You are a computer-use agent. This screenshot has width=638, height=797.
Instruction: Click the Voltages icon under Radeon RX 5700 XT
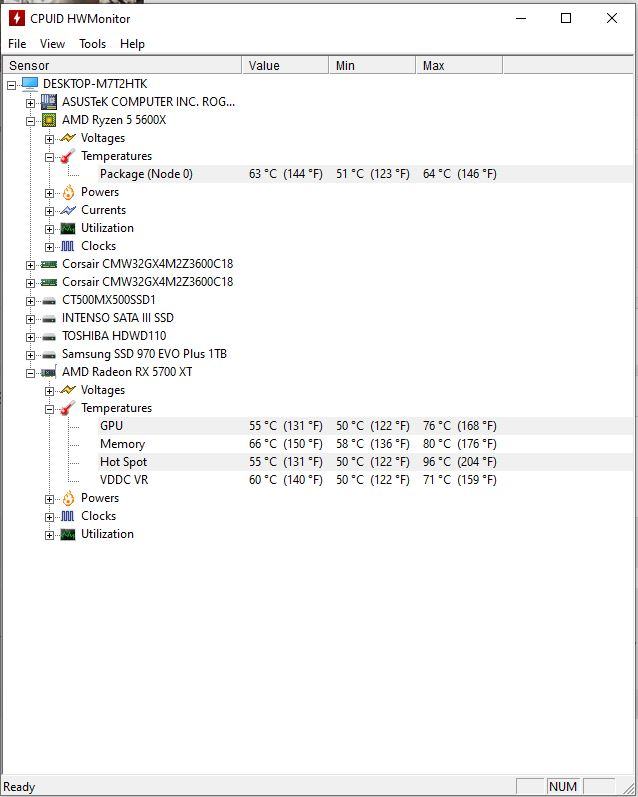(x=68, y=390)
